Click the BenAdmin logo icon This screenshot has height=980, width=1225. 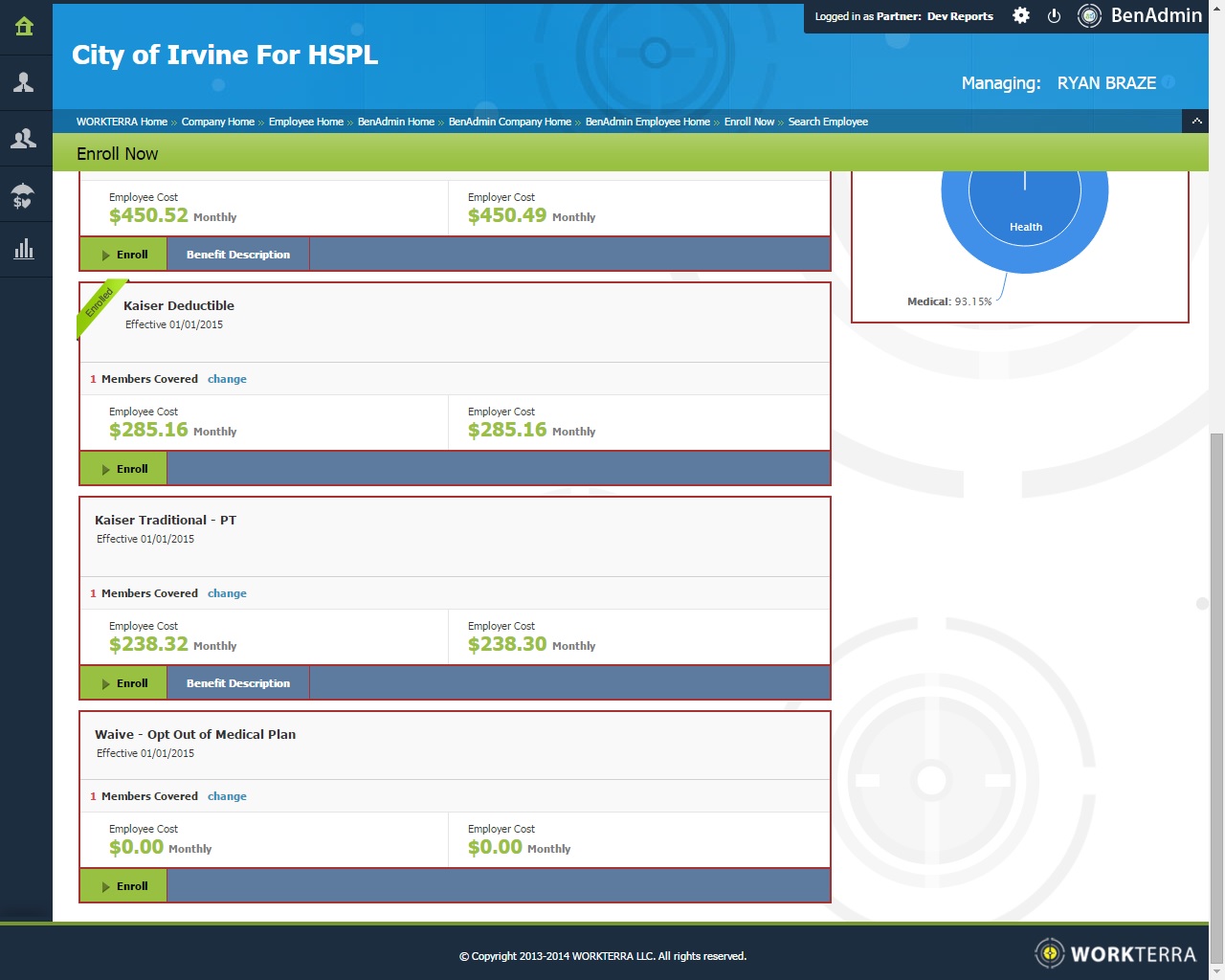[x=1089, y=16]
